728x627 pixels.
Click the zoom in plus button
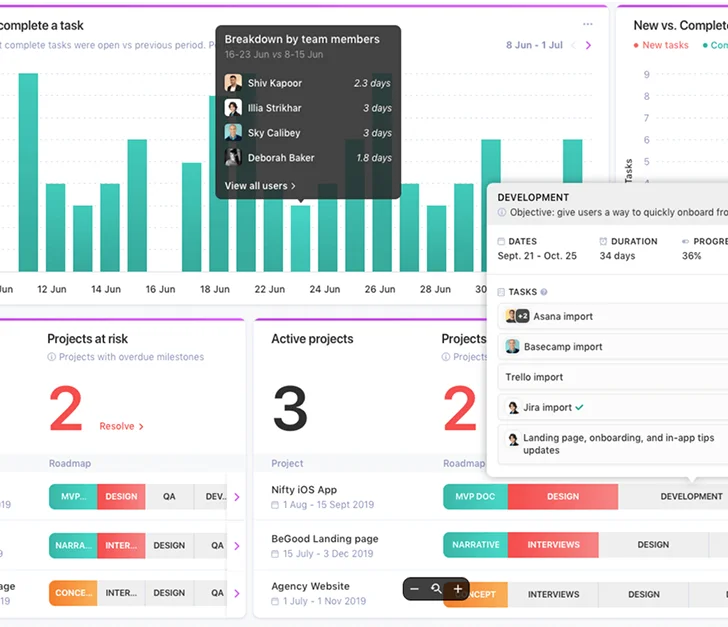click(458, 589)
